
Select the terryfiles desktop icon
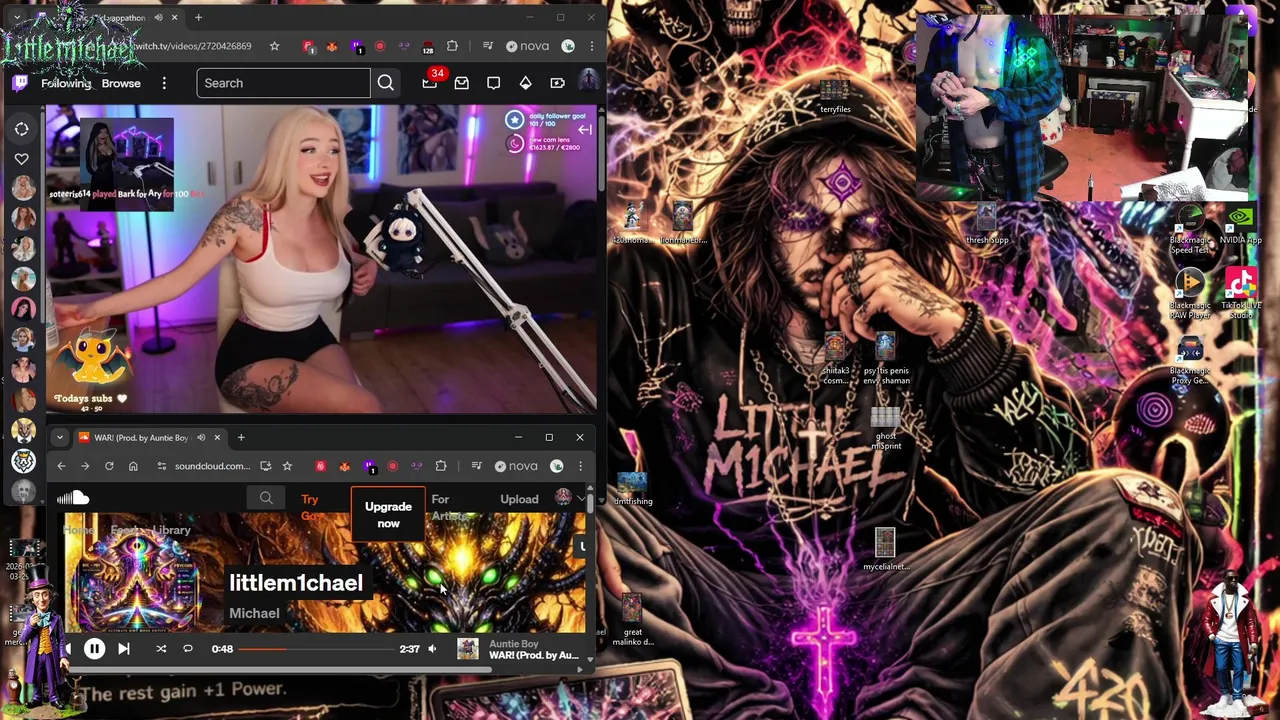click(x=835, y=97)
